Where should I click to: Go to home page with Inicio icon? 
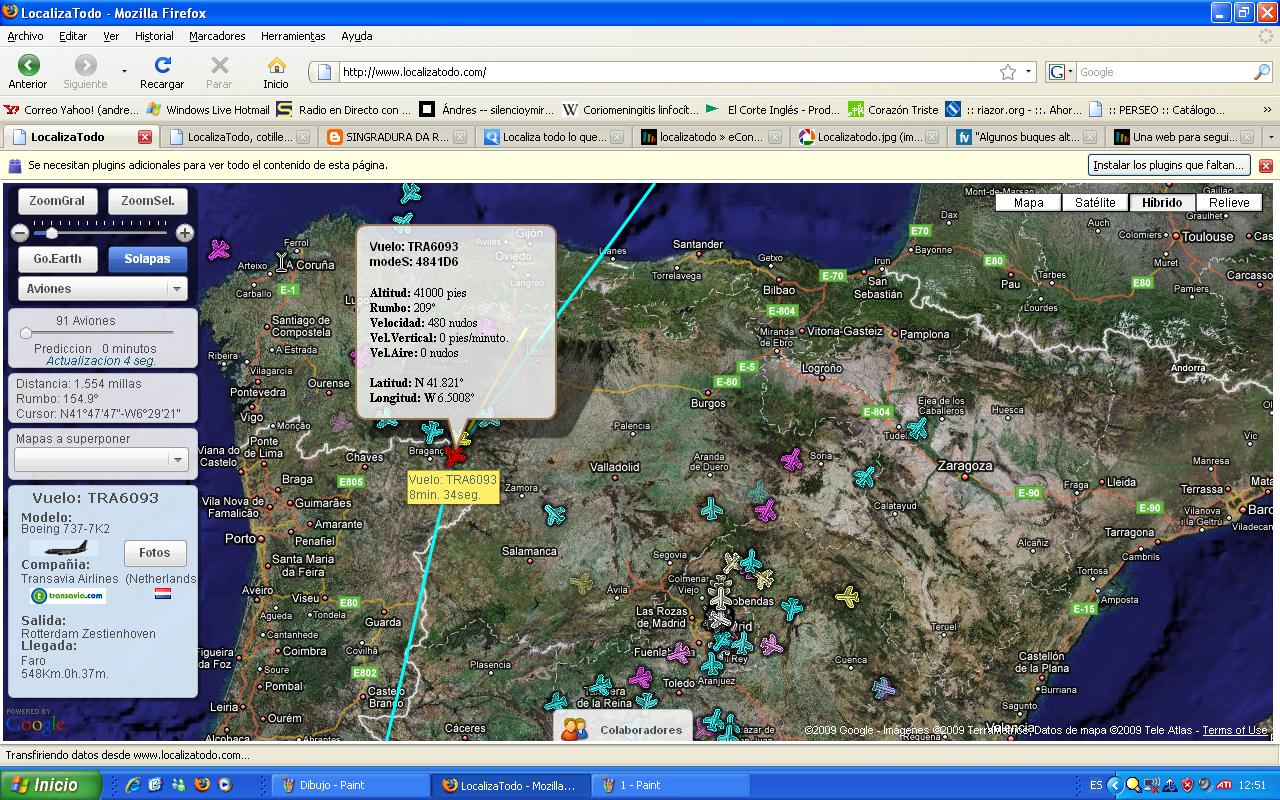(x=276, y=66)
